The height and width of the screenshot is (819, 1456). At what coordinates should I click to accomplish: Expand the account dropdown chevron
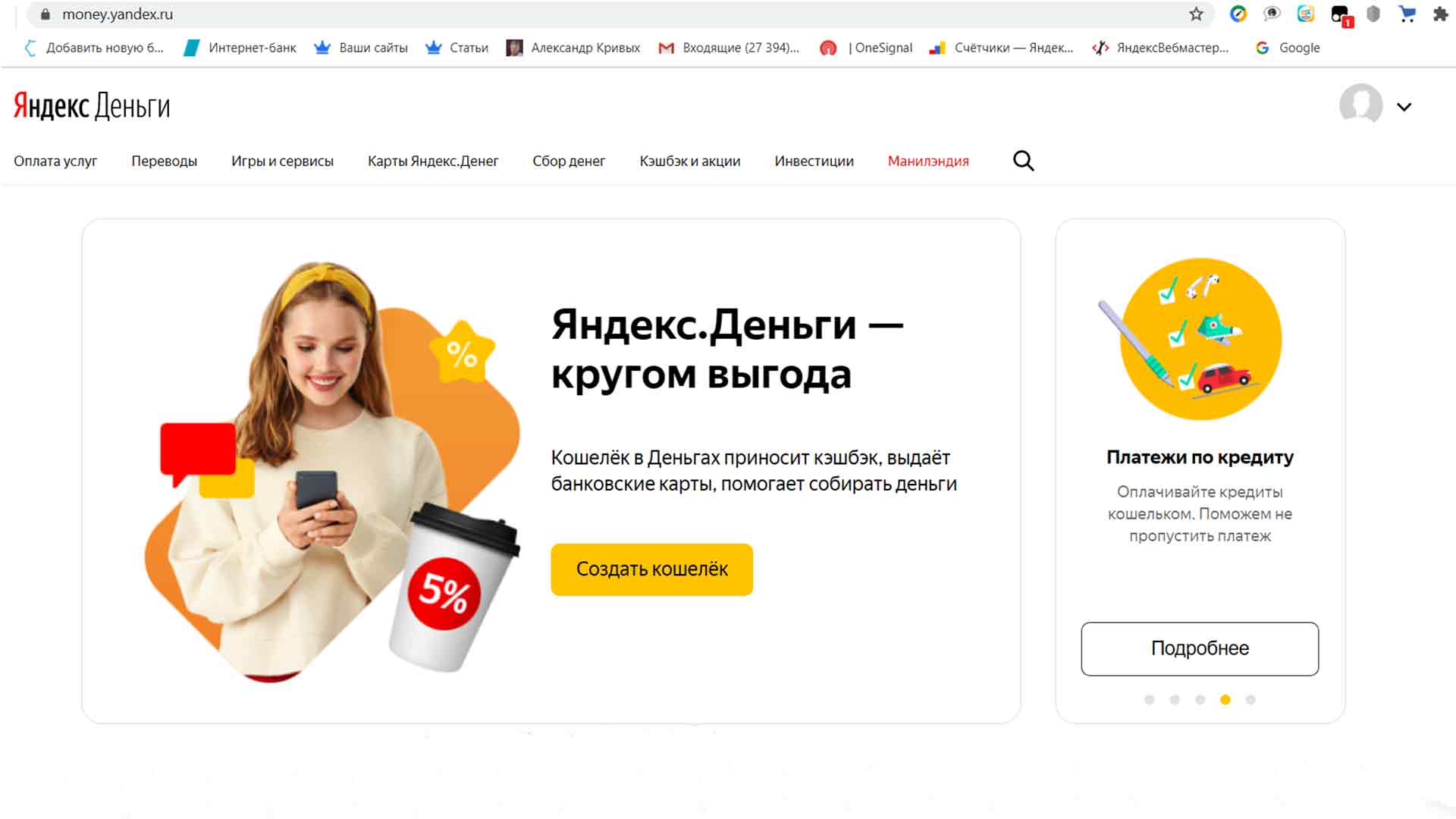1404,107
